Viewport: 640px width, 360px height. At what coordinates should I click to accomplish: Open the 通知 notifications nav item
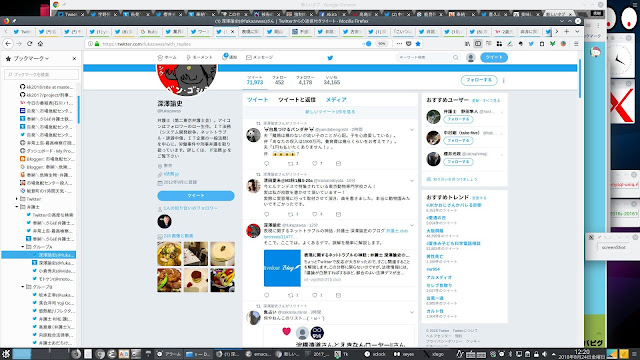pos(230,57)
